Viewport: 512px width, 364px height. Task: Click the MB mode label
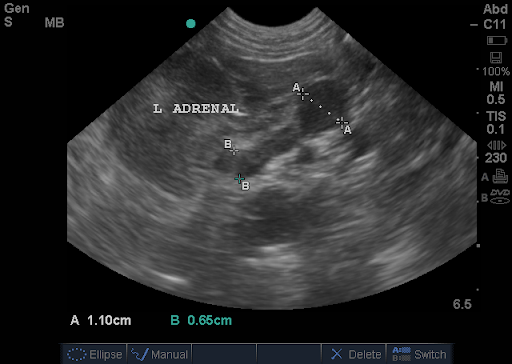(54, 23)
